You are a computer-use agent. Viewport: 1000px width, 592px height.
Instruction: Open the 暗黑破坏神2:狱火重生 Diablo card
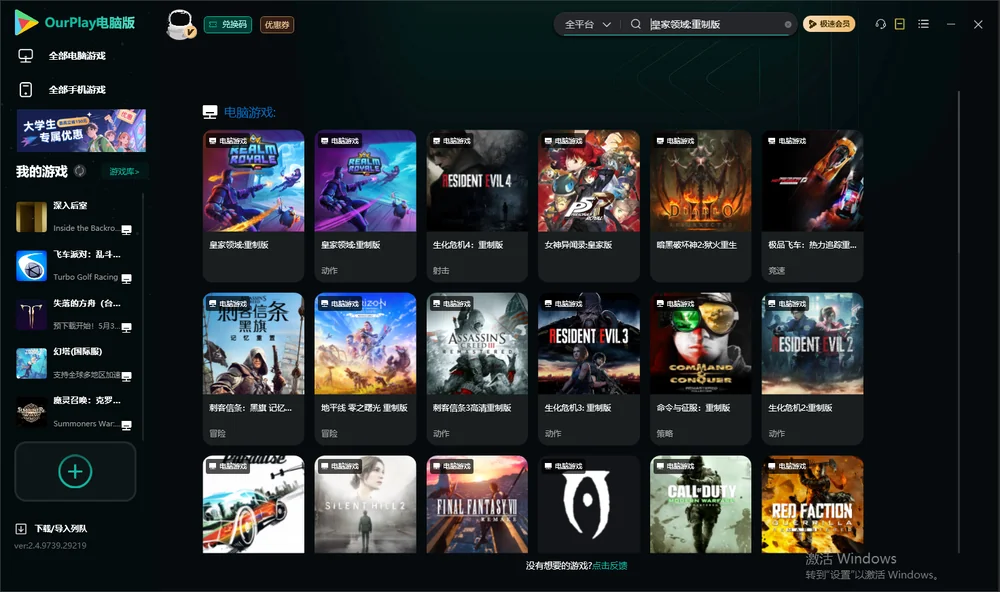(701, 205)
